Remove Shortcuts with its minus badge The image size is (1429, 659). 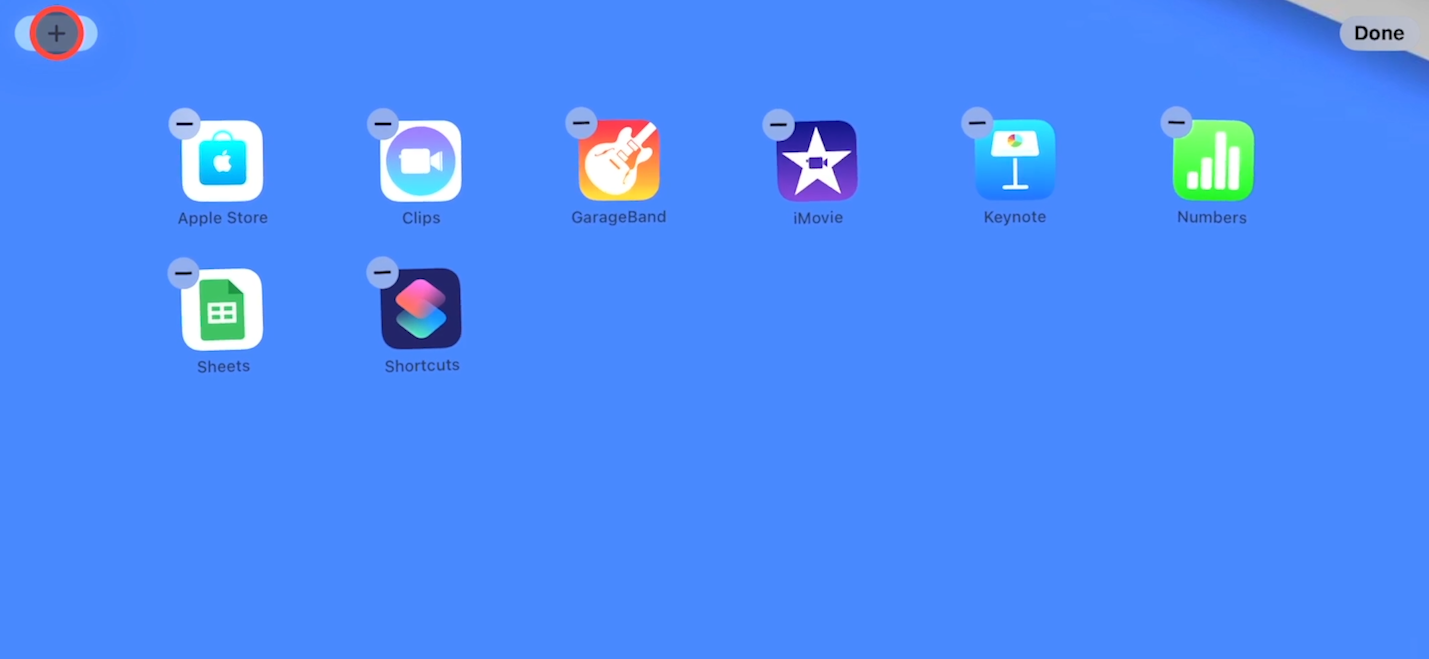tap(382, 272)
